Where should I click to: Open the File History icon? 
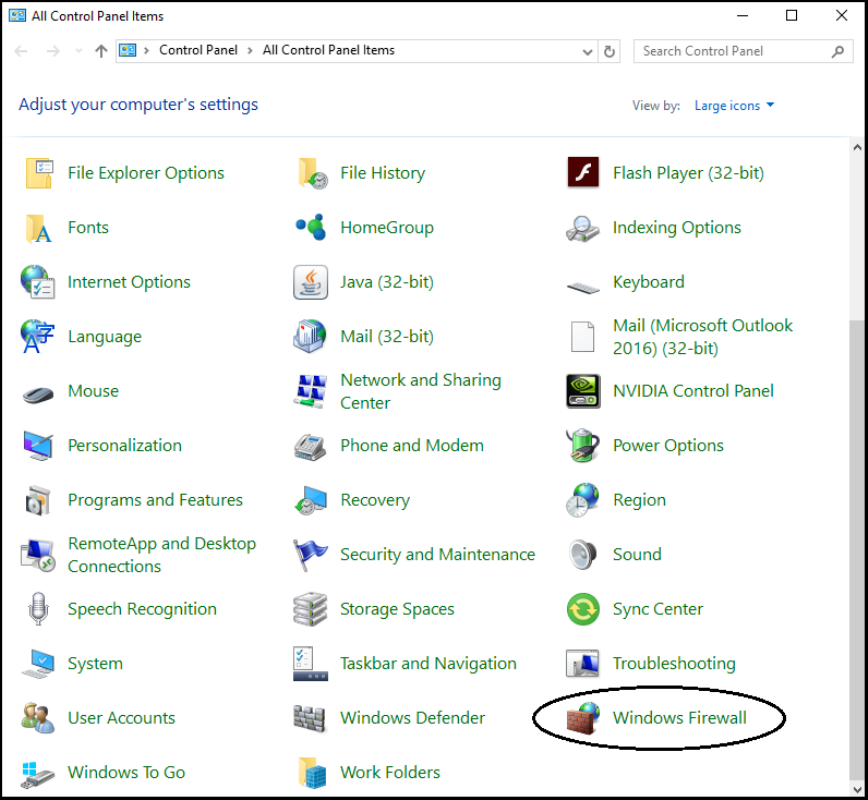(312, 173)
